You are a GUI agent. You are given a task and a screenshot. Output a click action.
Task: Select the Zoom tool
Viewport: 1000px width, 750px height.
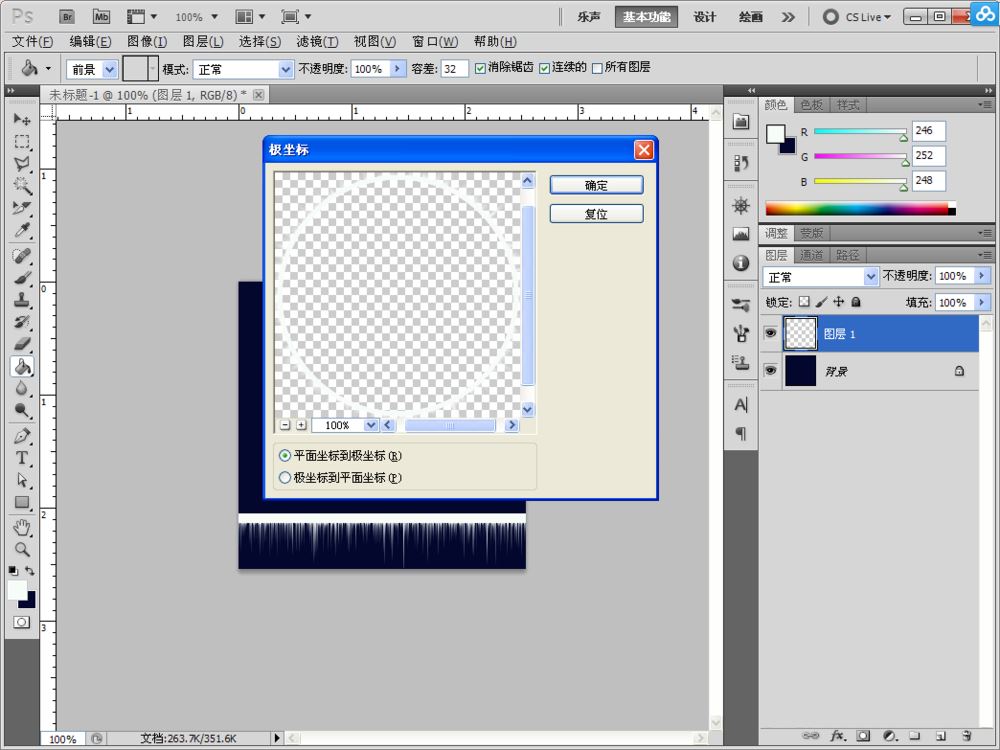(22, 549)
